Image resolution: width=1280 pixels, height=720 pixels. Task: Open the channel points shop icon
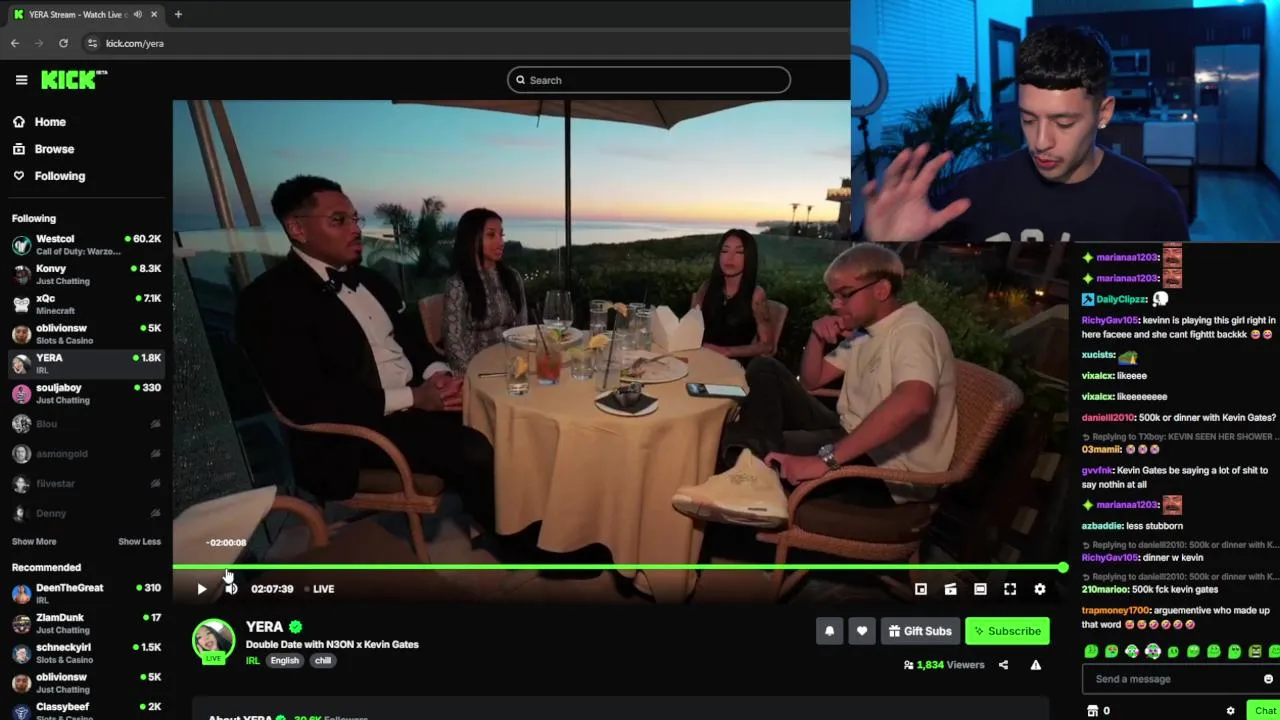tap(1092, 711)
